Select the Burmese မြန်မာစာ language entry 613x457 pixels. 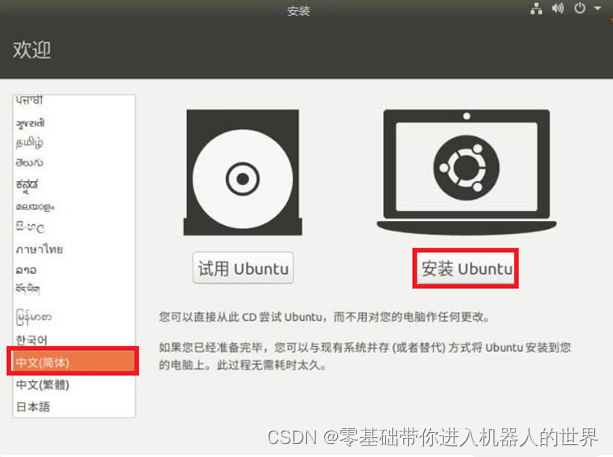(74, 317)
